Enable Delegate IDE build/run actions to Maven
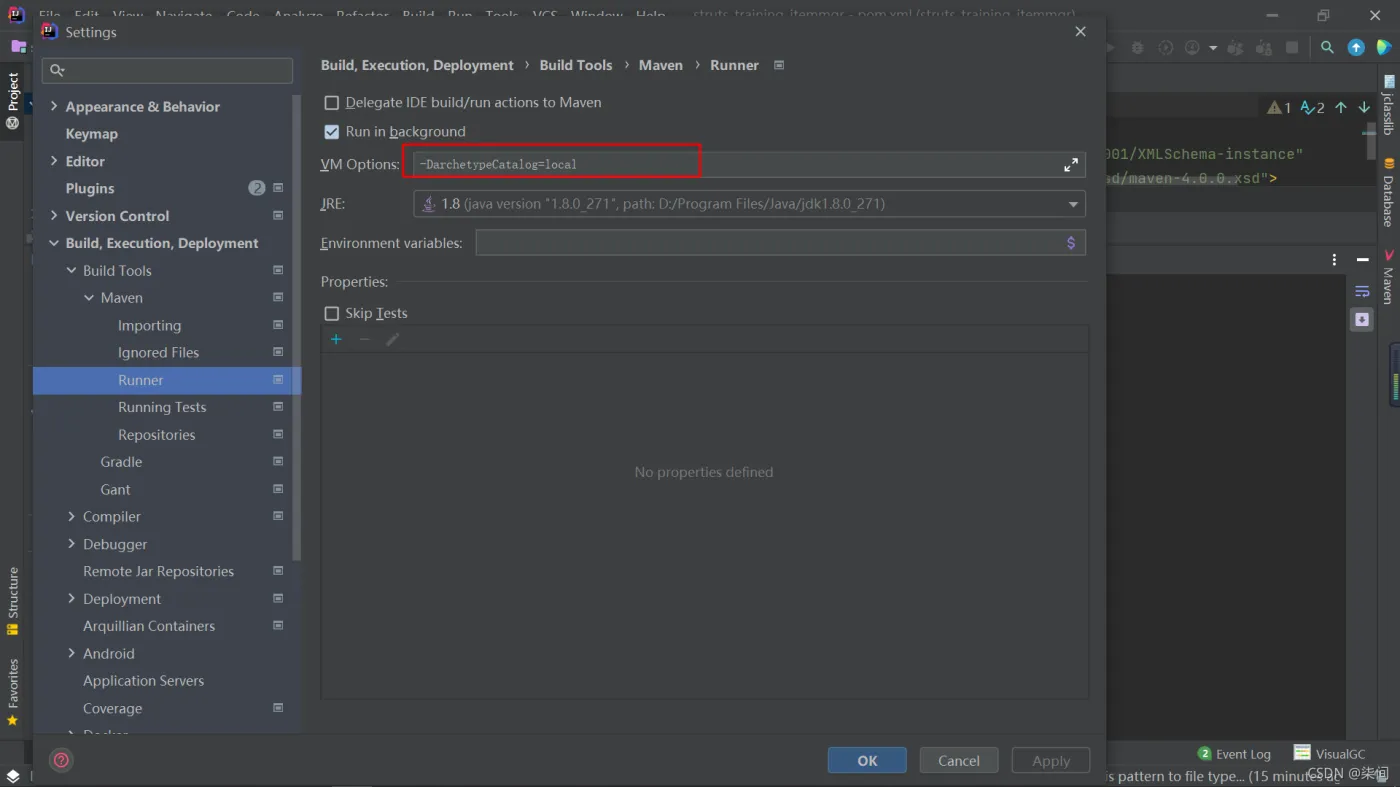This screenshot has height=787, width=1400. coord(332,103)
